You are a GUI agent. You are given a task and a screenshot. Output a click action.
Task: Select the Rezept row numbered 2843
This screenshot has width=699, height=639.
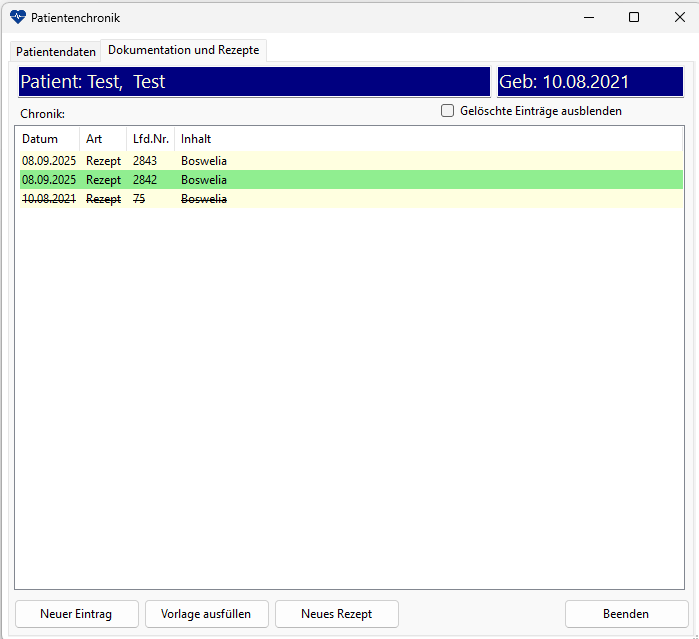pyautogui.click(x=351, y=161)
